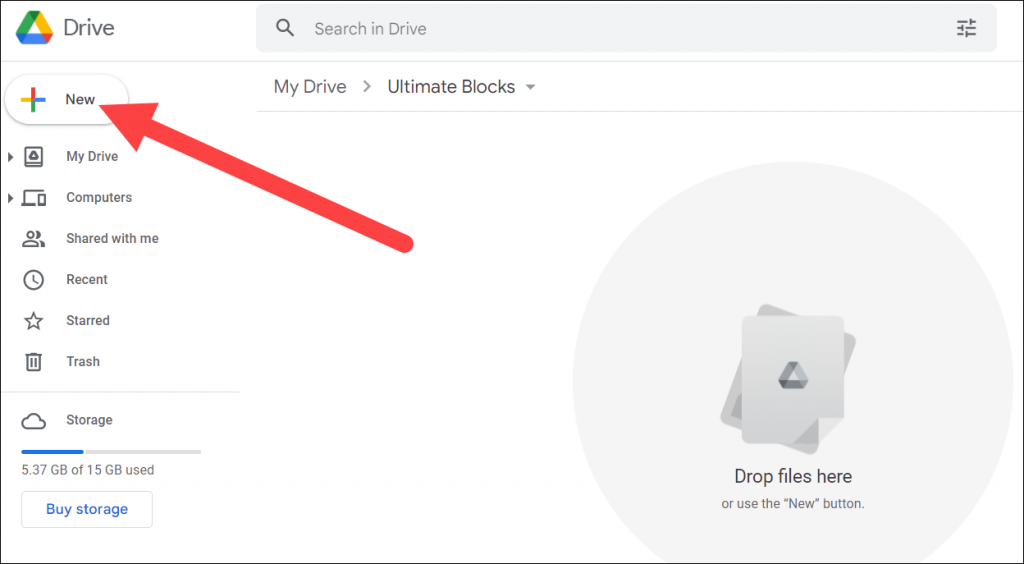Open search options filter icon
This screenshot has width=1024, height=564.
pyautogui.click(x=966, y=28)
